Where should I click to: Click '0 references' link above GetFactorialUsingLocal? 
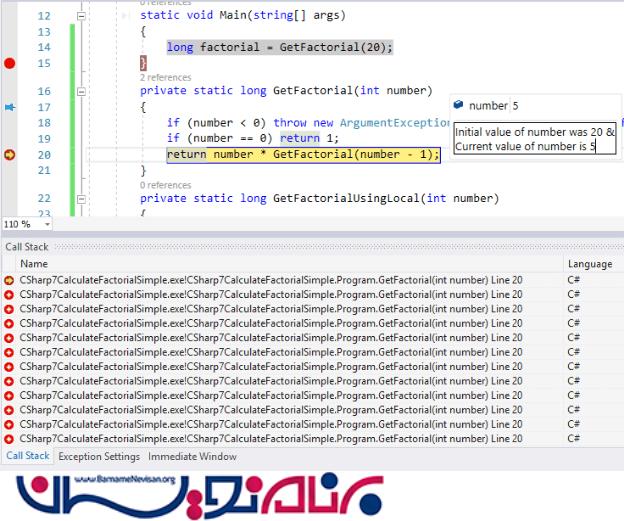(x=164, y=185)
